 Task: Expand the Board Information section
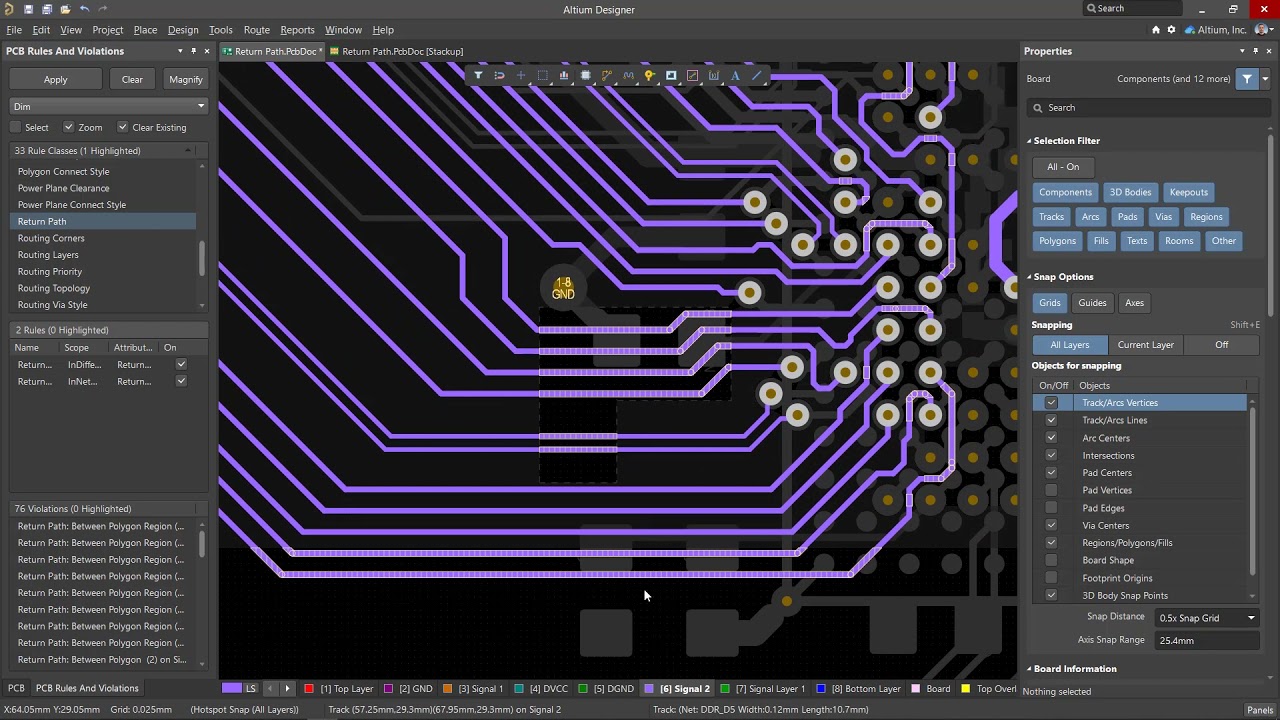1030,669
